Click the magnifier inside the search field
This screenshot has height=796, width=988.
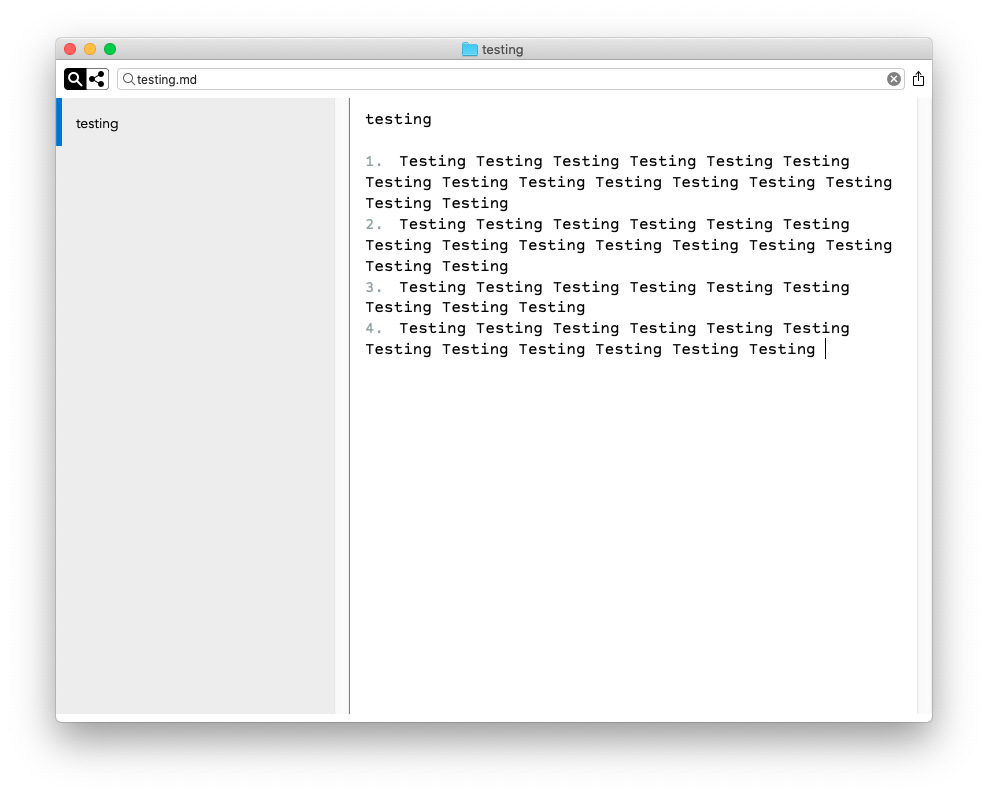click(129, 79)
